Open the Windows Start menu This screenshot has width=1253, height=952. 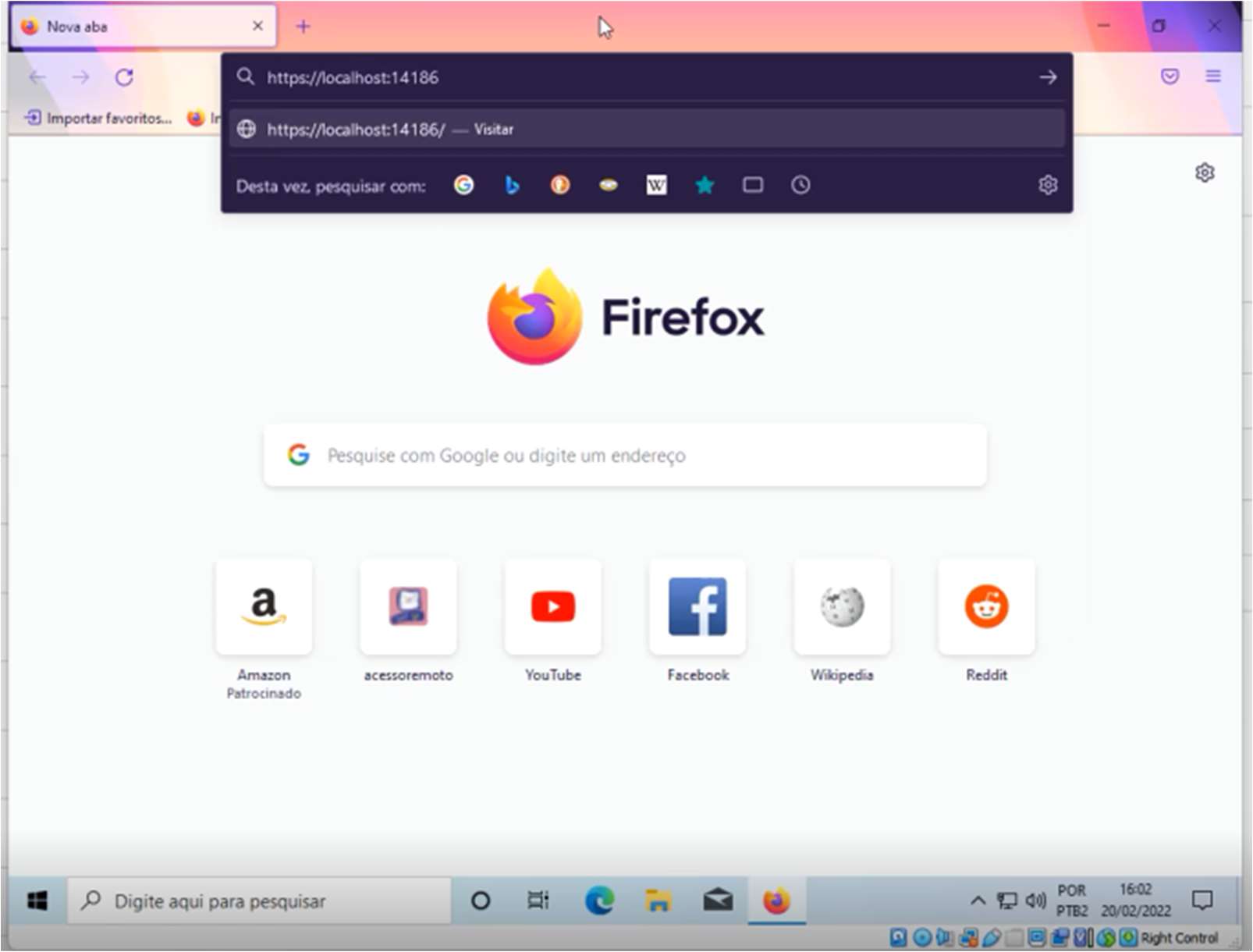[x=37, y=901]
